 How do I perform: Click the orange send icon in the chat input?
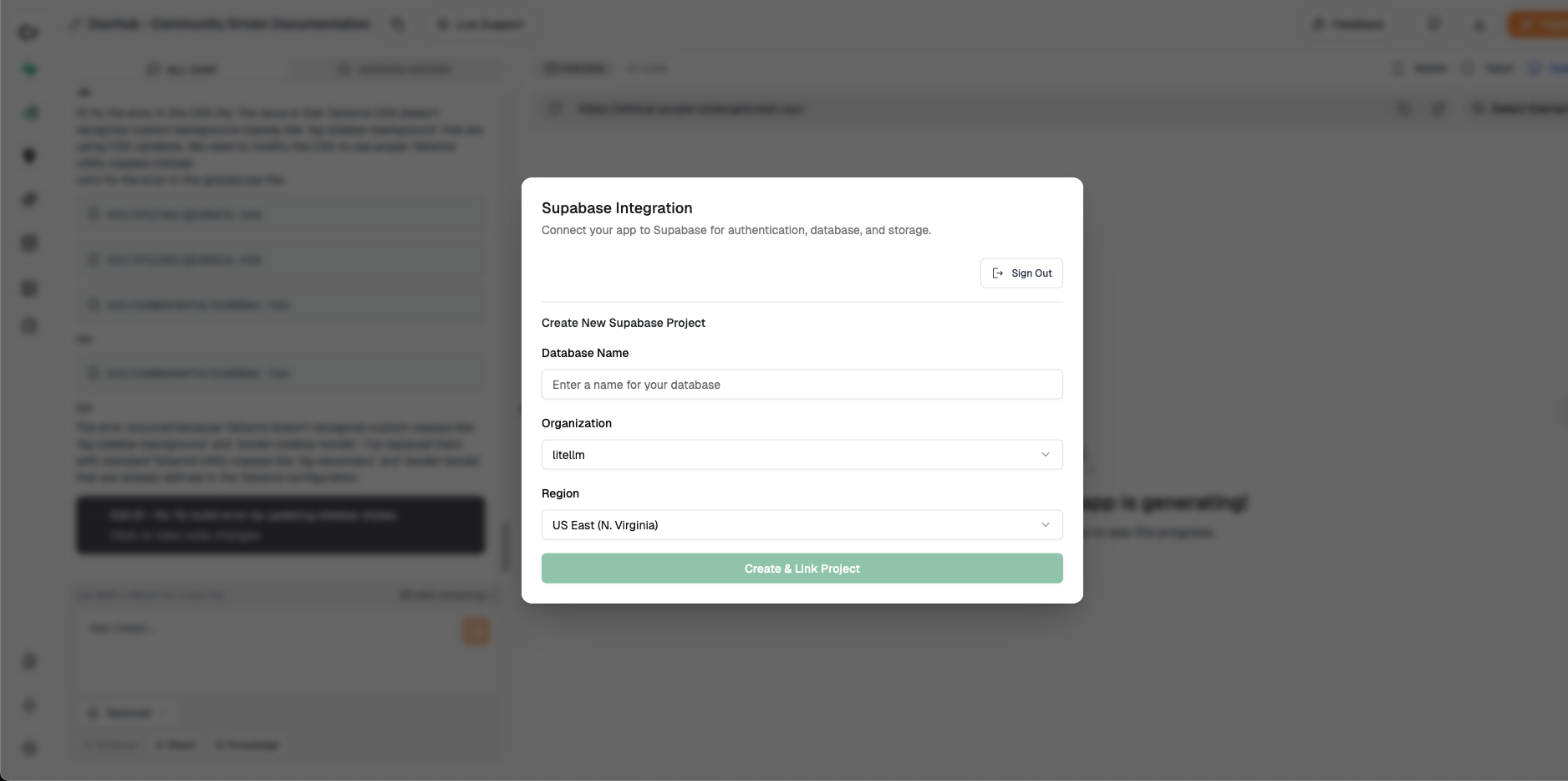(x=476, y=631)
